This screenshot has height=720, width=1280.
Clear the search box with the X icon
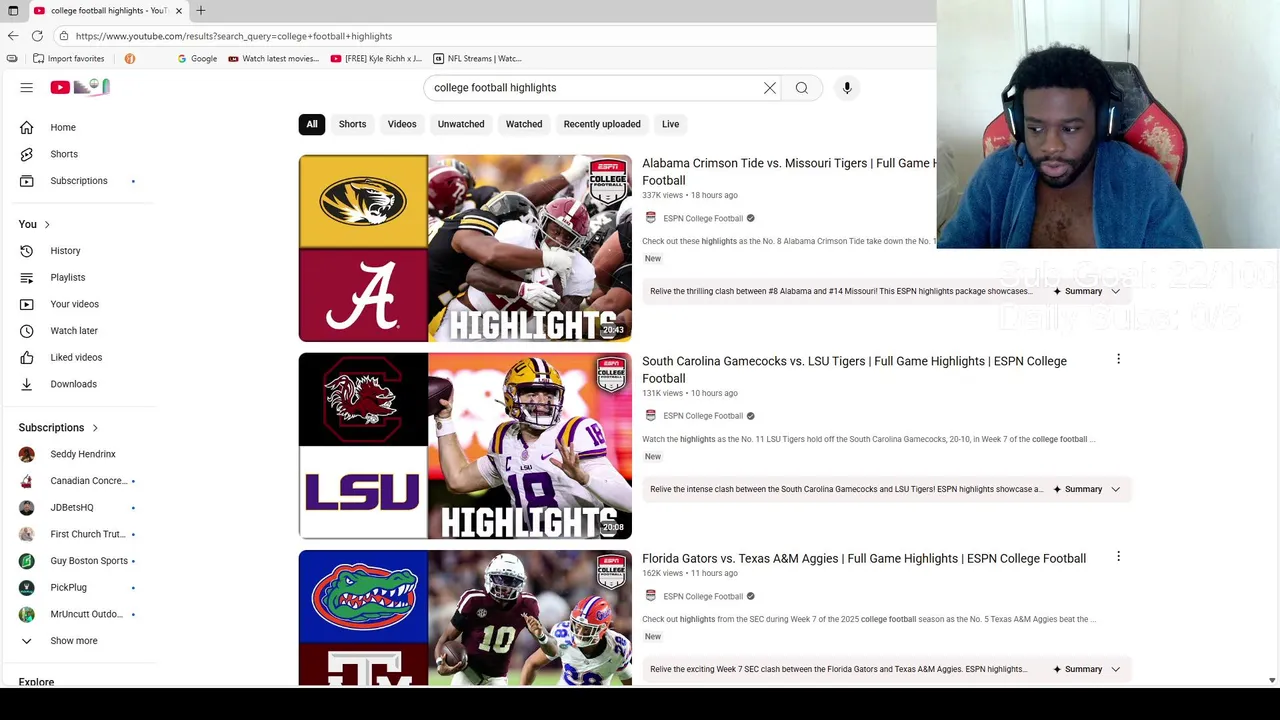click(x=770, y=88)
